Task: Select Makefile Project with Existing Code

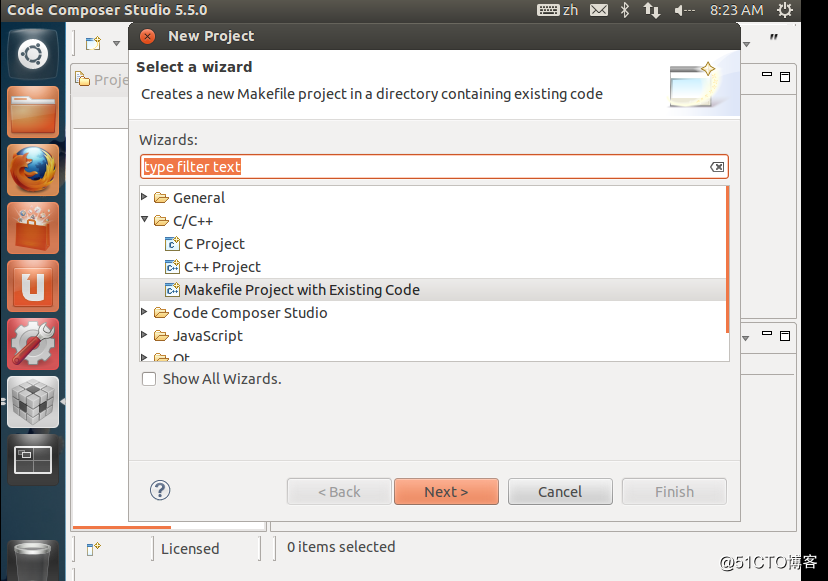Action: (x=433, y=290)
